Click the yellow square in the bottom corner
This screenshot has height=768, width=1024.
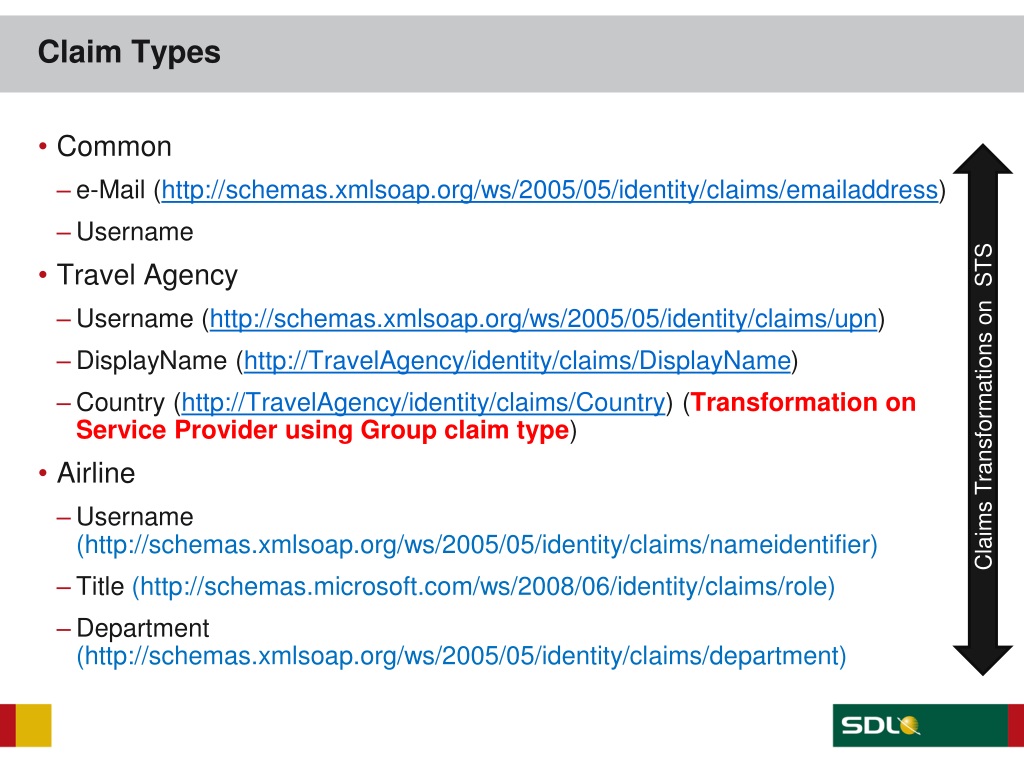pyautogui.click(x=33, y=725)
